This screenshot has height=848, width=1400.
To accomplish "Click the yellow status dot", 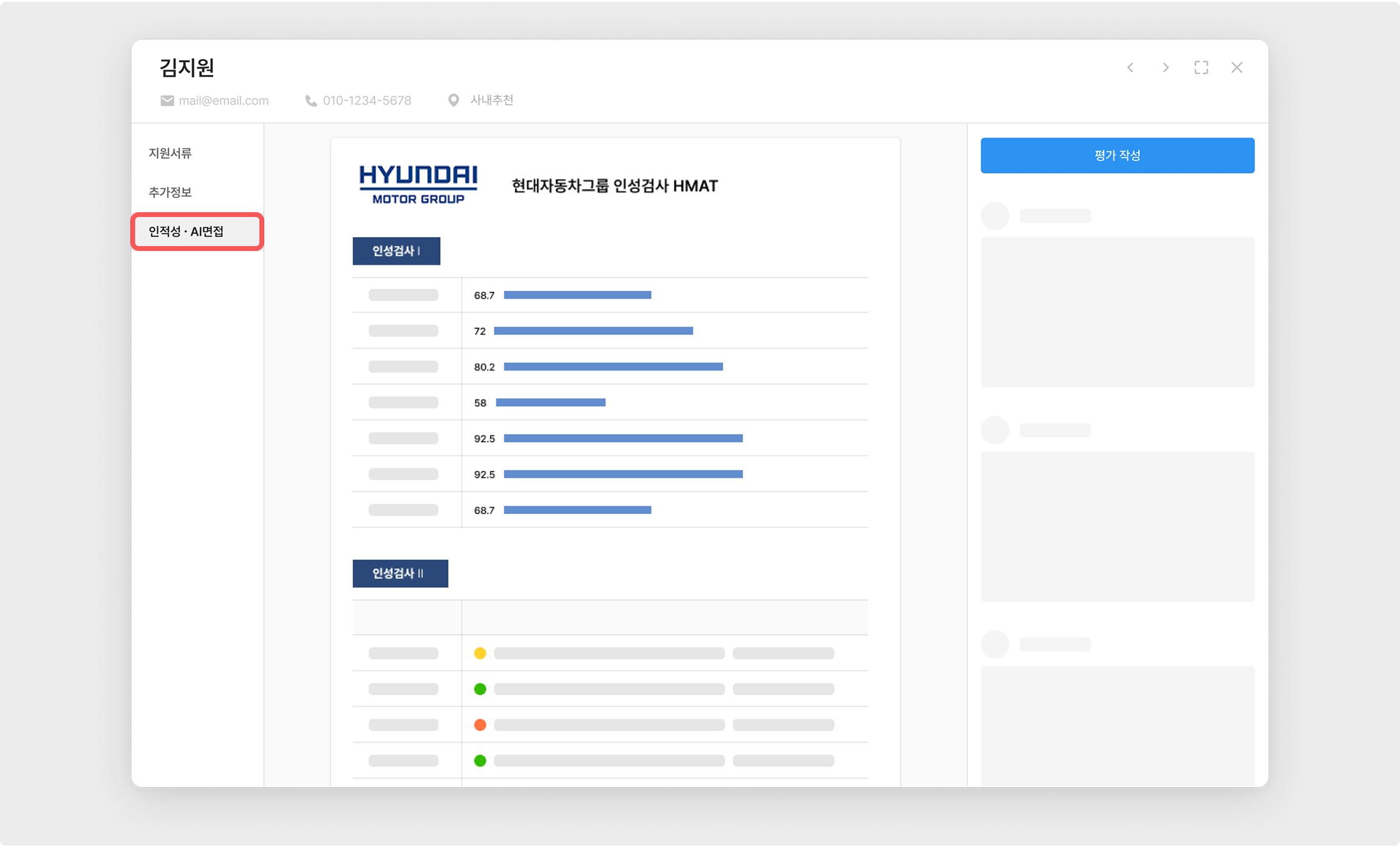I will (x=480, y=653).
